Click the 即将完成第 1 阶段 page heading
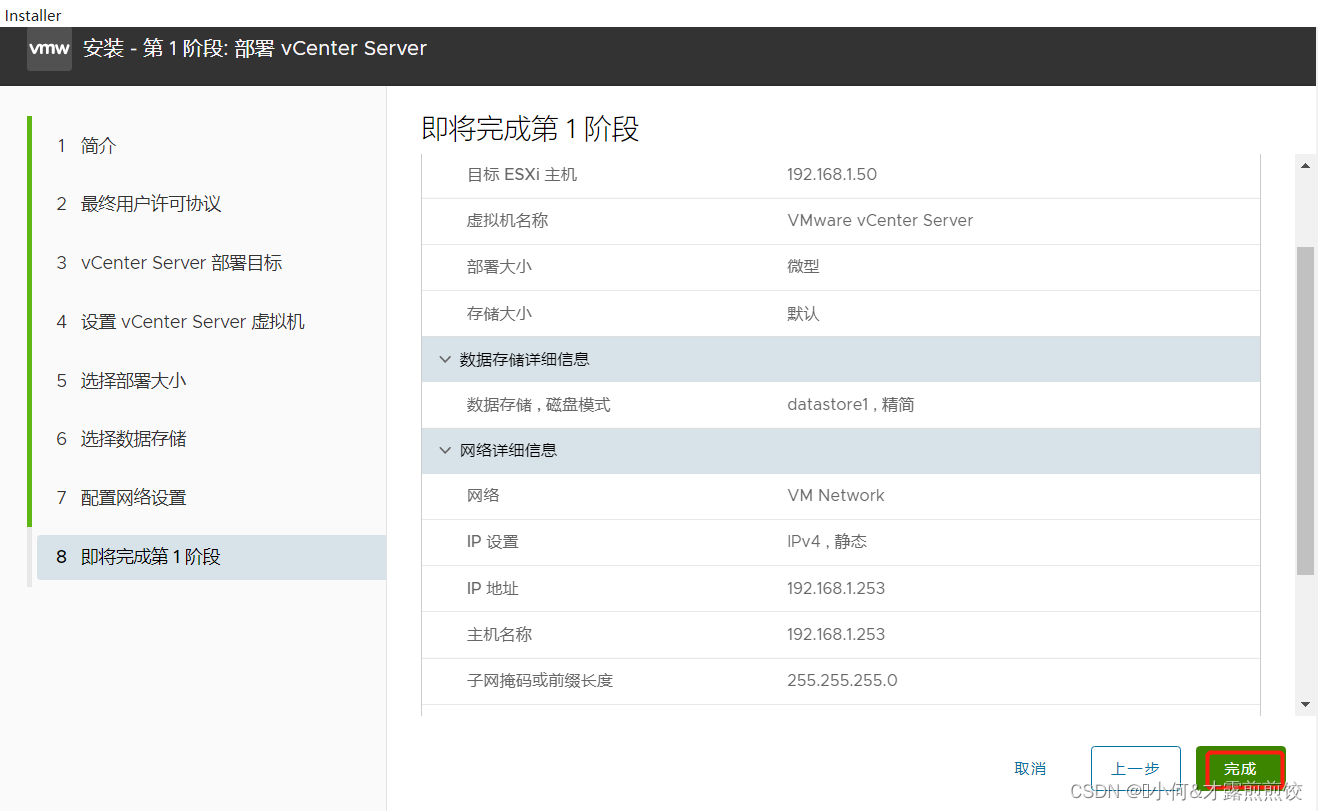 [x=530, y=129]
